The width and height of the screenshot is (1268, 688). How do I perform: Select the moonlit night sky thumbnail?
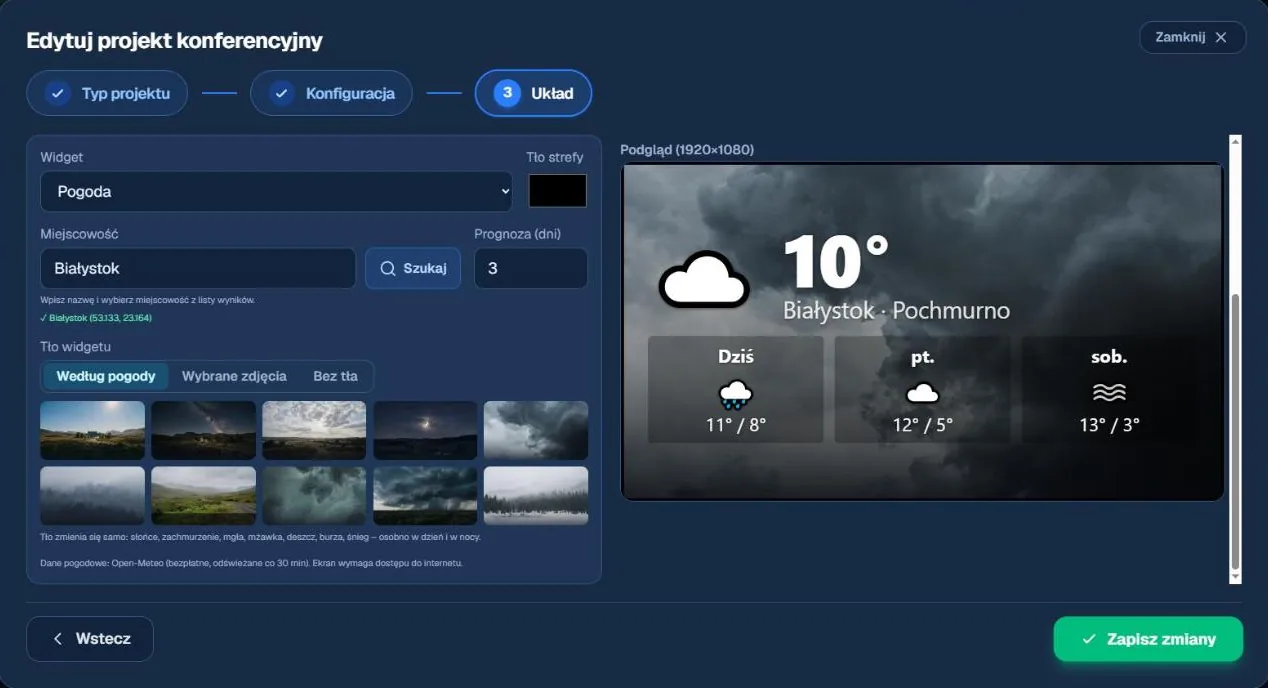(425, 430)
